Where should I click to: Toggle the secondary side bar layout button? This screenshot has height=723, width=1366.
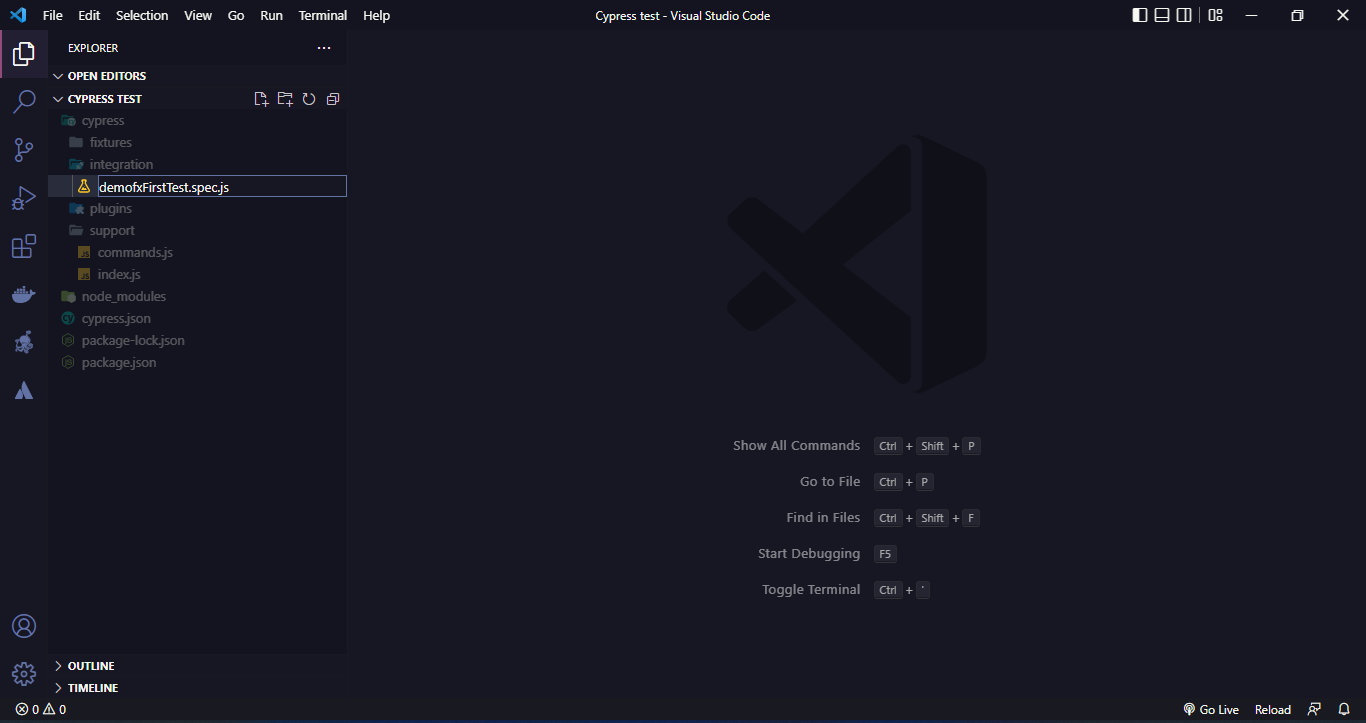coord(1184,15)
